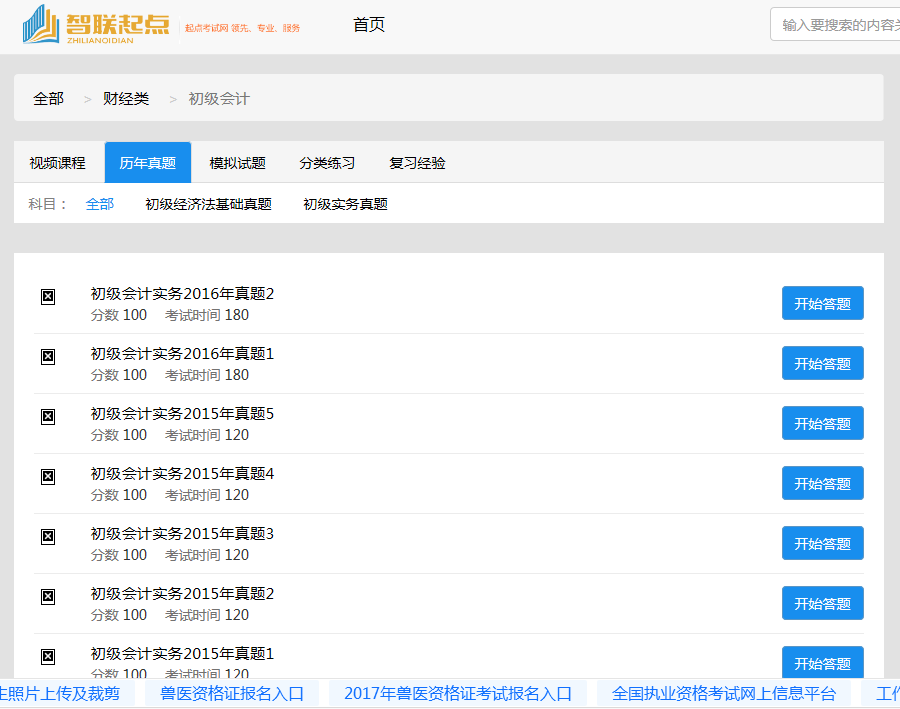Click broken image icon beside 初级会计实务2015年真题5
The width and height of the screenshot is (900, 709).
coord(48,416)
